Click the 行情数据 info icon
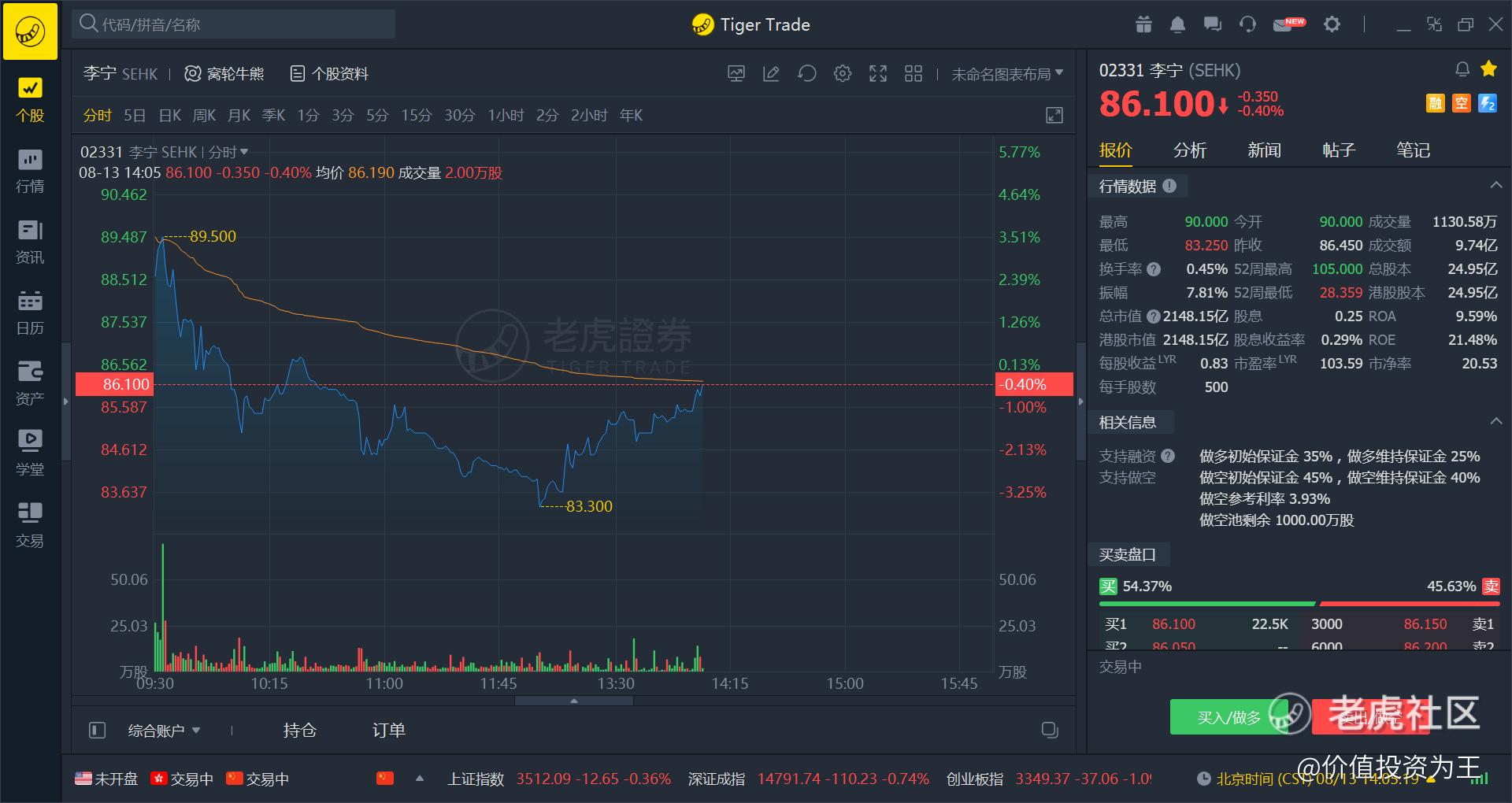Image resolution: width=1512 pixels, height=803 pixels. 1169,186
